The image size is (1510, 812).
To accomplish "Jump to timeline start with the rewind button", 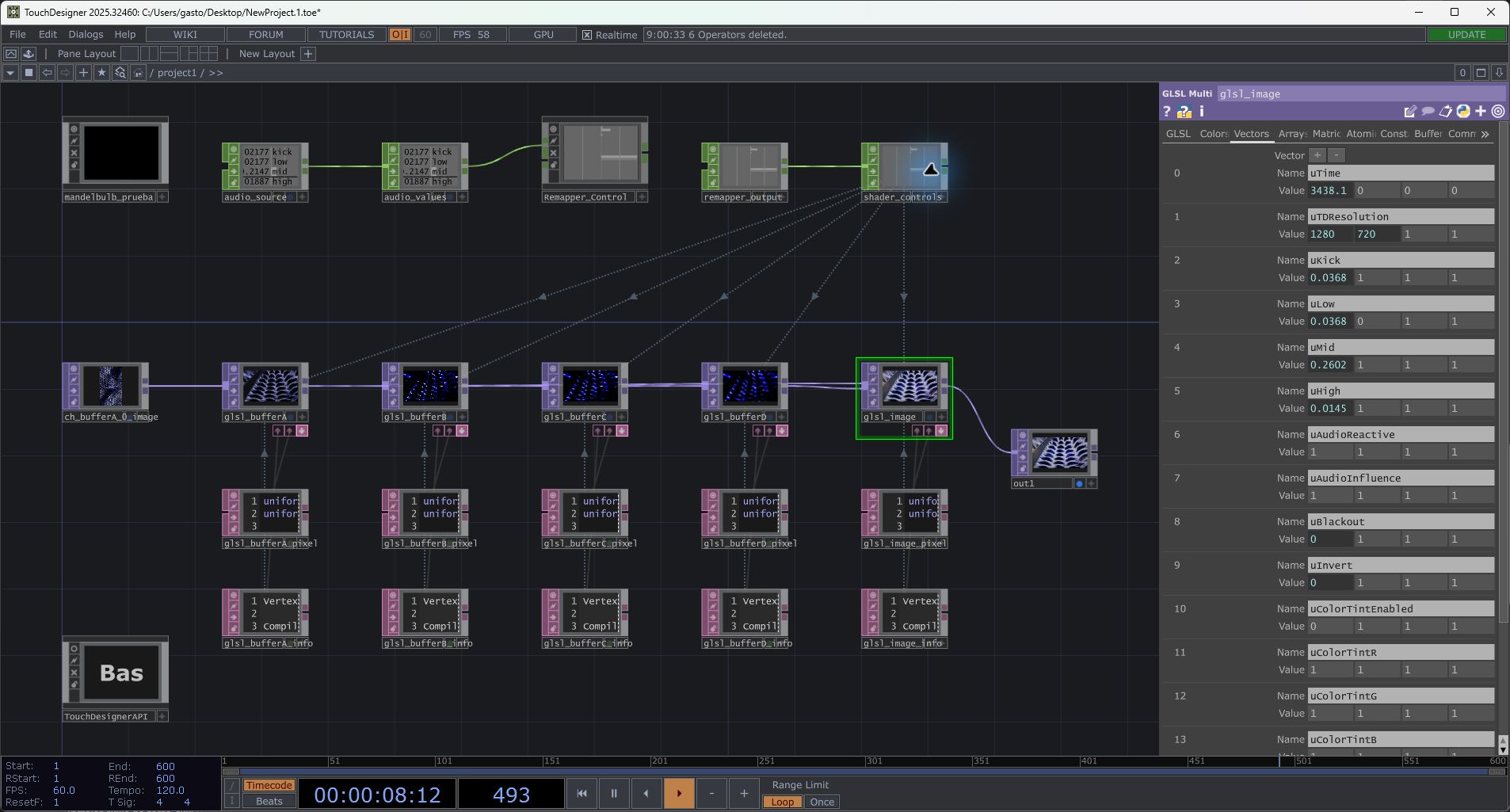I will click(x=582, y=793).
